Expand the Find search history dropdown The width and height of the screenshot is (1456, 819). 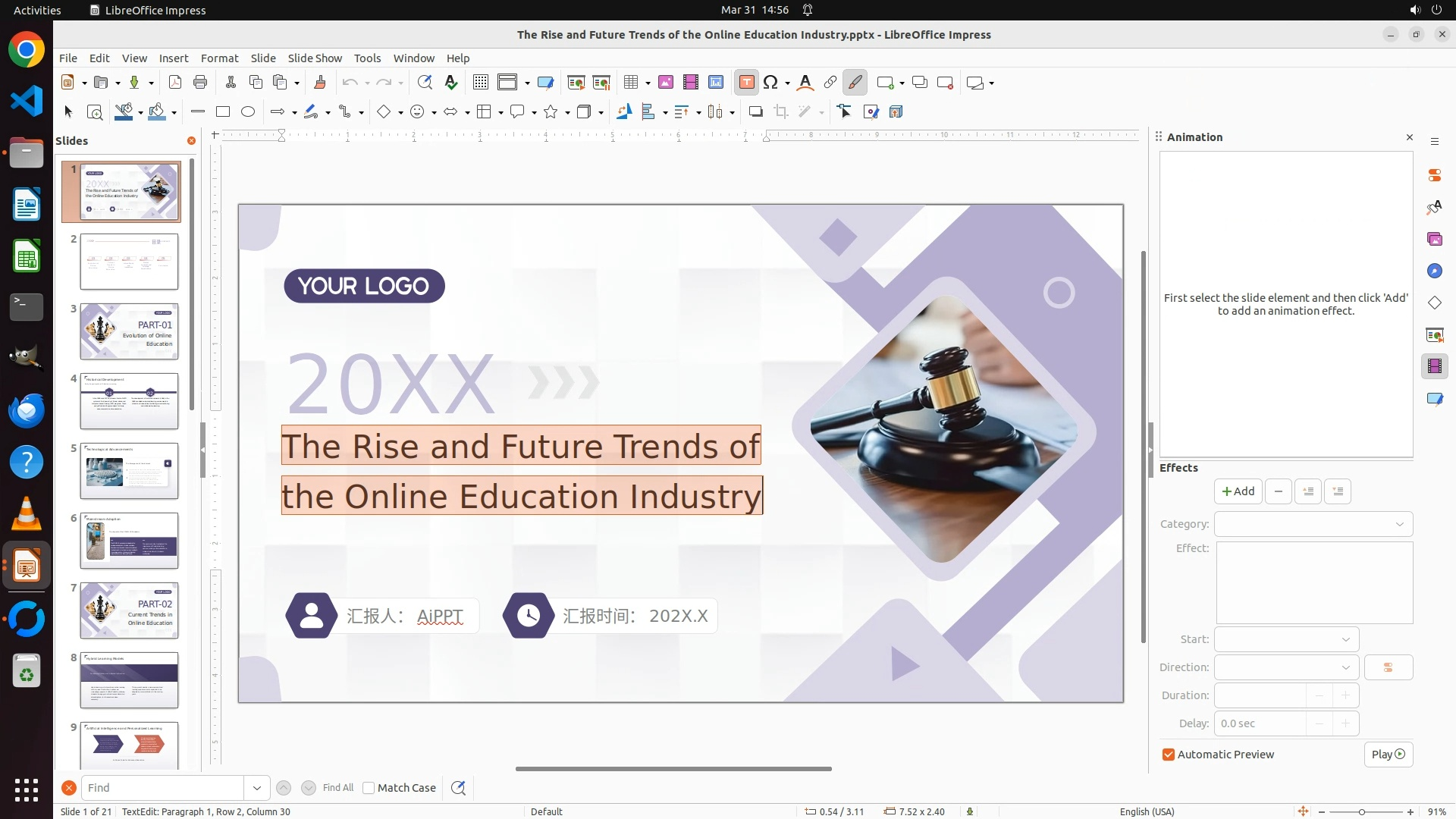pos(257,788)
